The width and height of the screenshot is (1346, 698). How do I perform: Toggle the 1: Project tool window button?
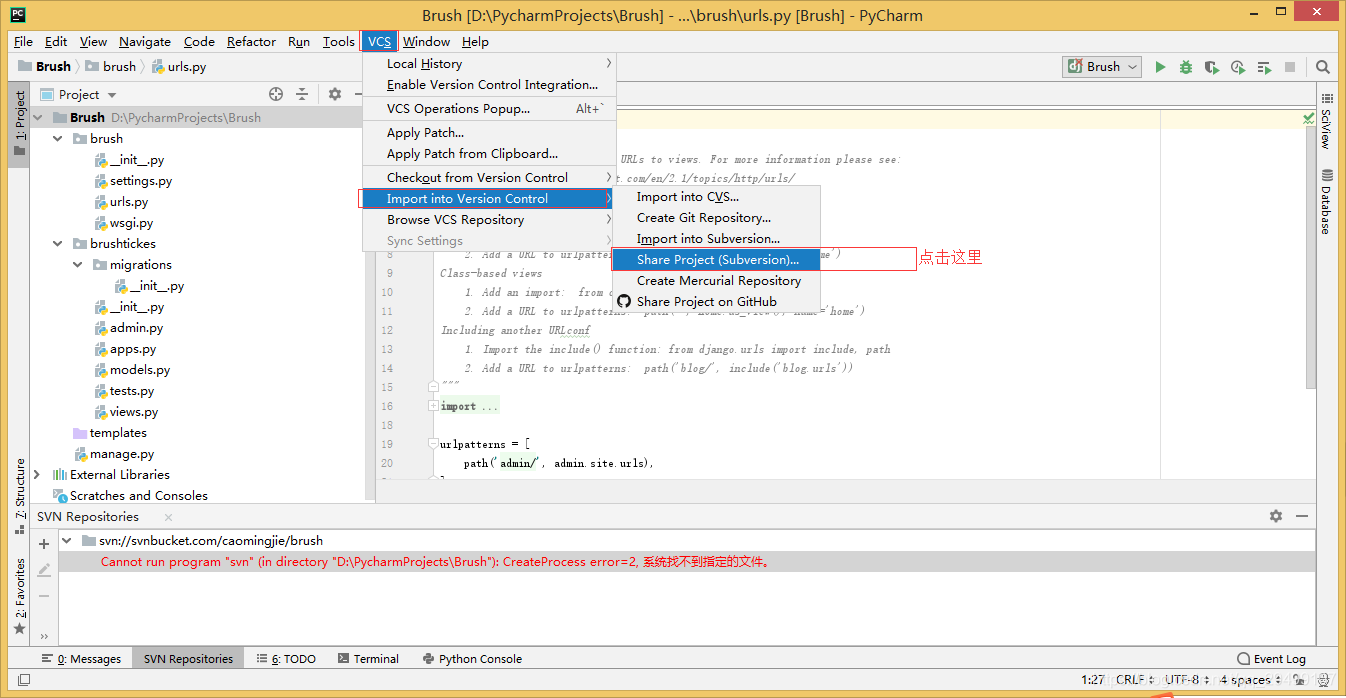(19, 124)
